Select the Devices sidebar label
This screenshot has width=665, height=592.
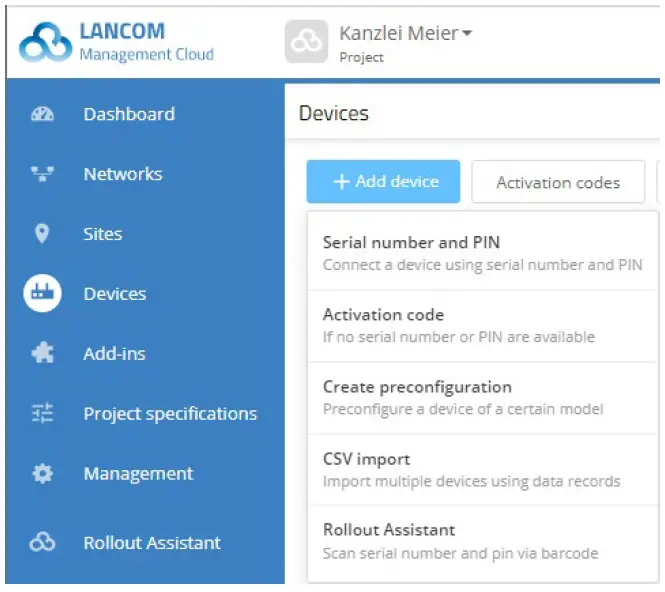point(115,293)
